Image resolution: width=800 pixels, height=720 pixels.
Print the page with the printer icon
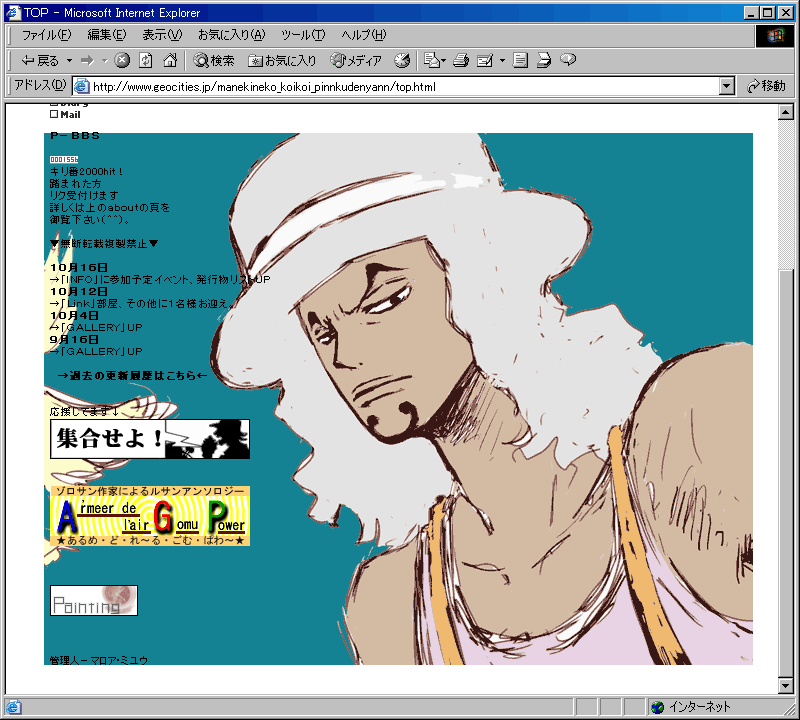(461, 61)
